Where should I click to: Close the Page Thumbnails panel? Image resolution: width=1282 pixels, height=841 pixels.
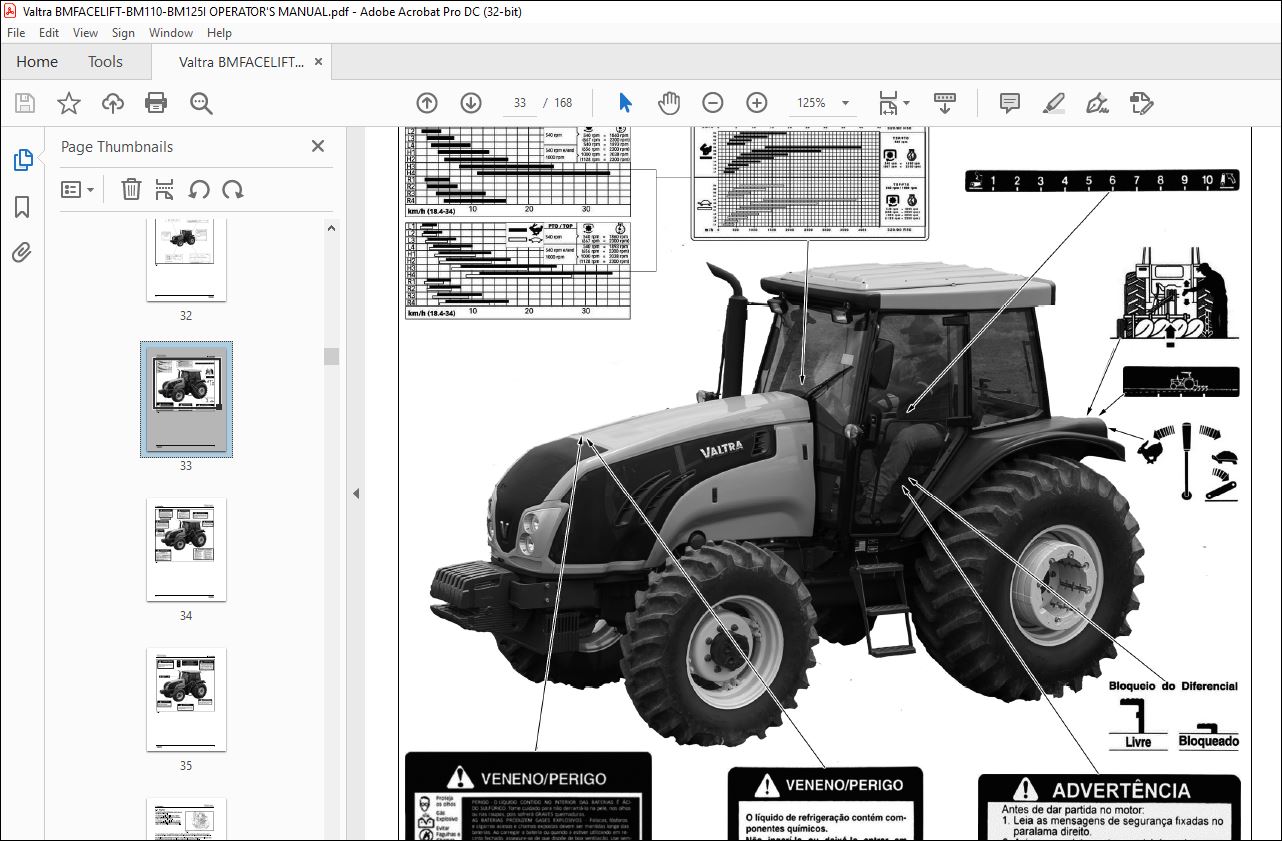318,146
